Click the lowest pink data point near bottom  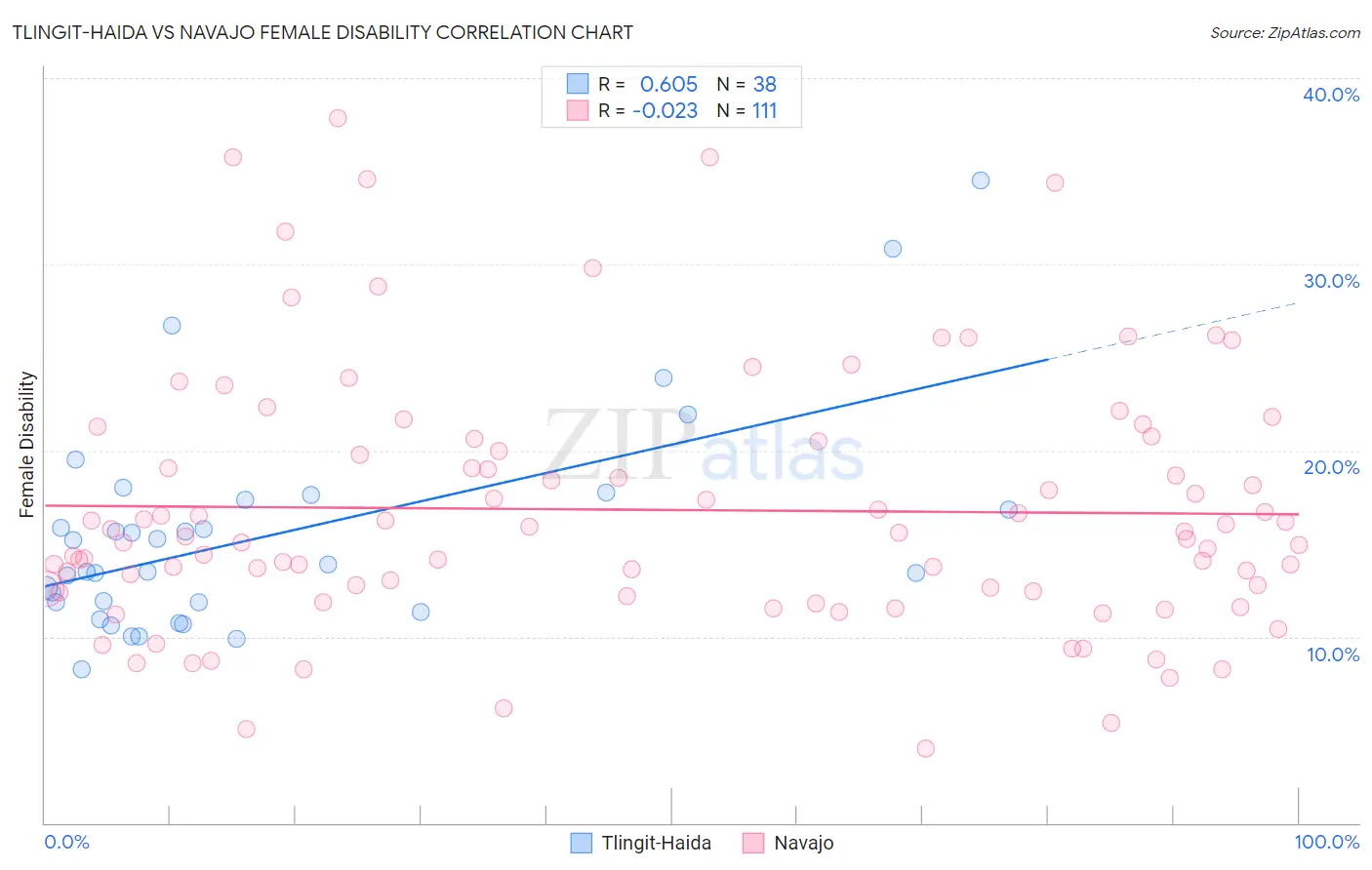point(926,748)
